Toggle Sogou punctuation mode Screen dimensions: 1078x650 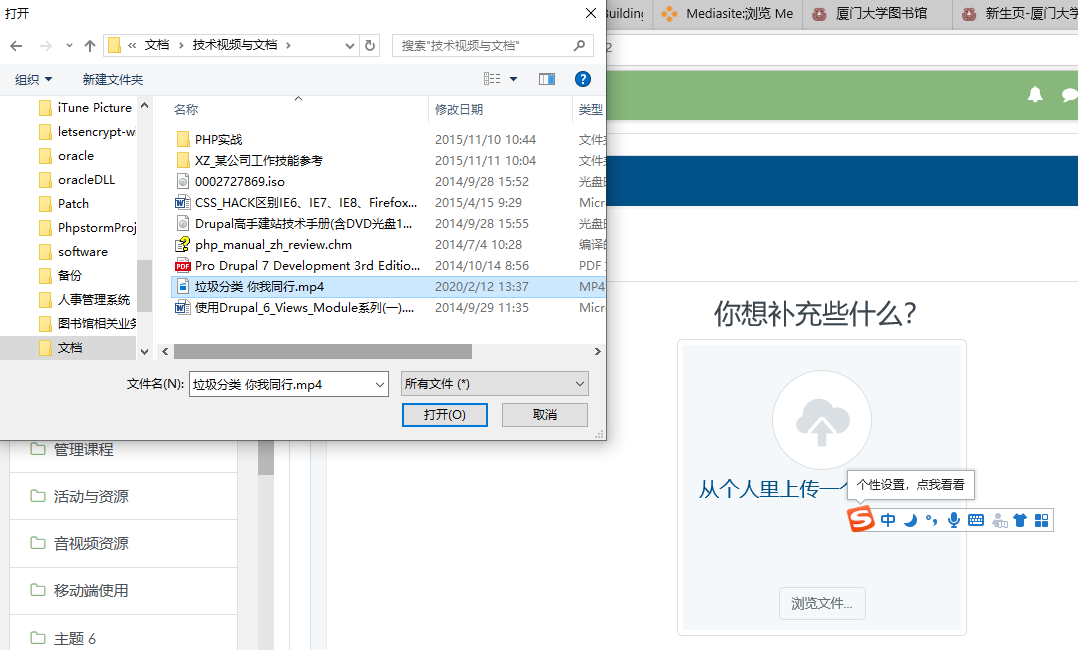click(932, 520)
